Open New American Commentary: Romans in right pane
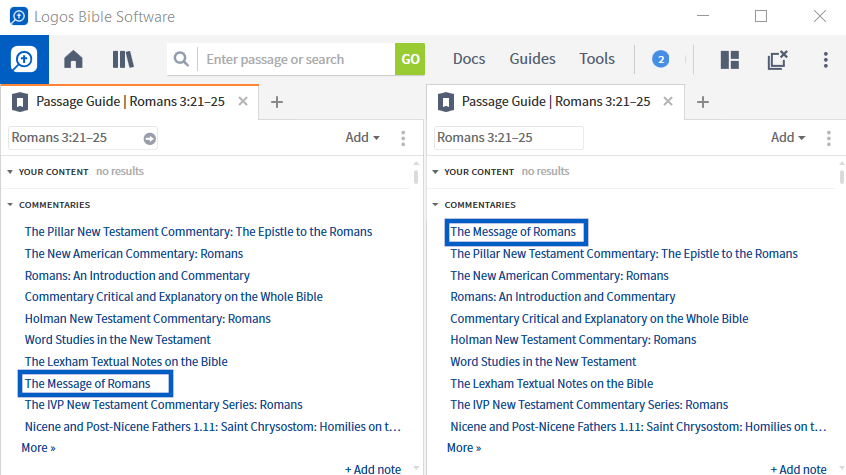The image size is (846, 475). pos(560,276)
